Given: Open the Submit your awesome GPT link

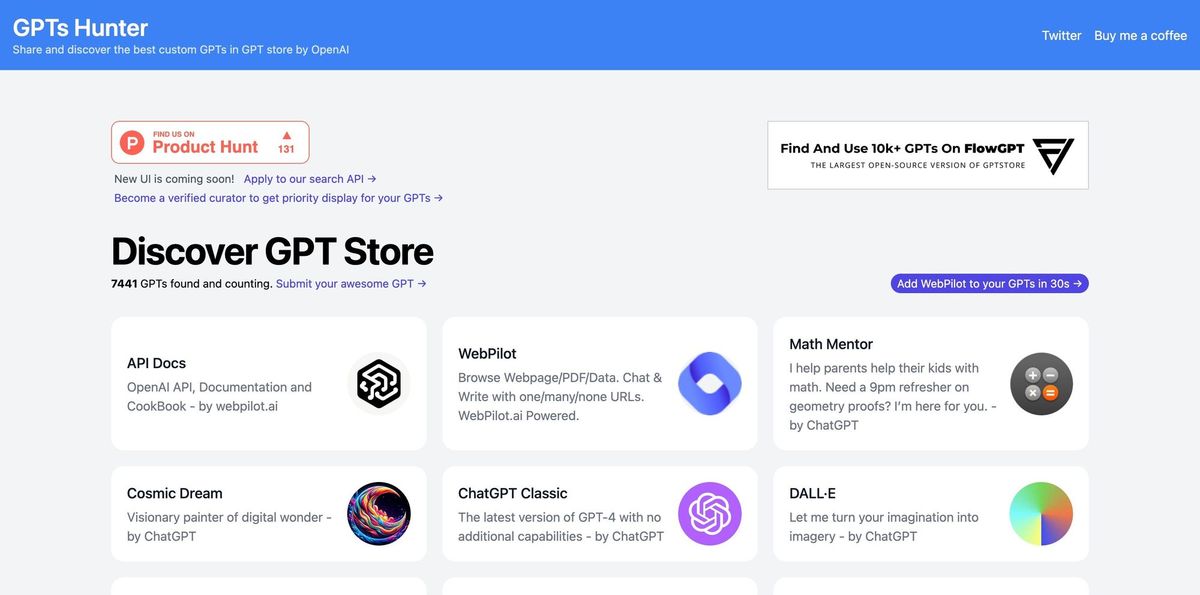Looking at the screenshot, I should coord(351,284).
